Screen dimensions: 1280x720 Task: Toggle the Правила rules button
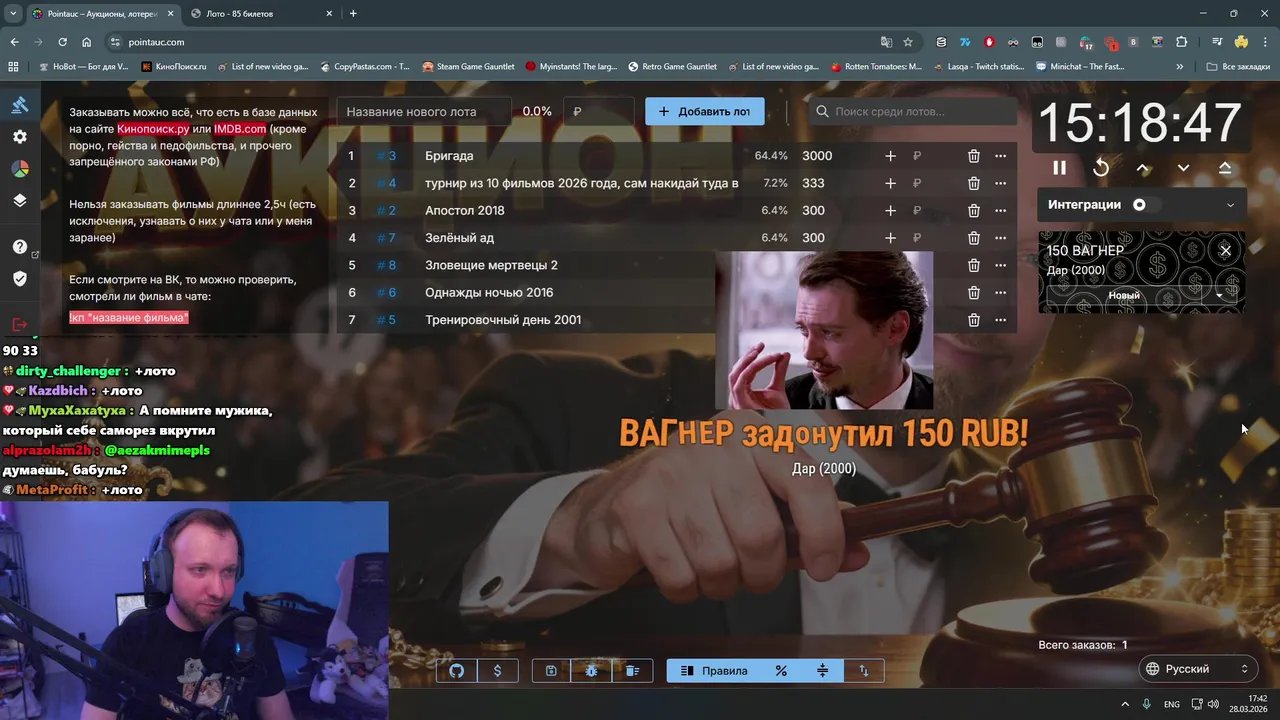[x=714, y=671]
